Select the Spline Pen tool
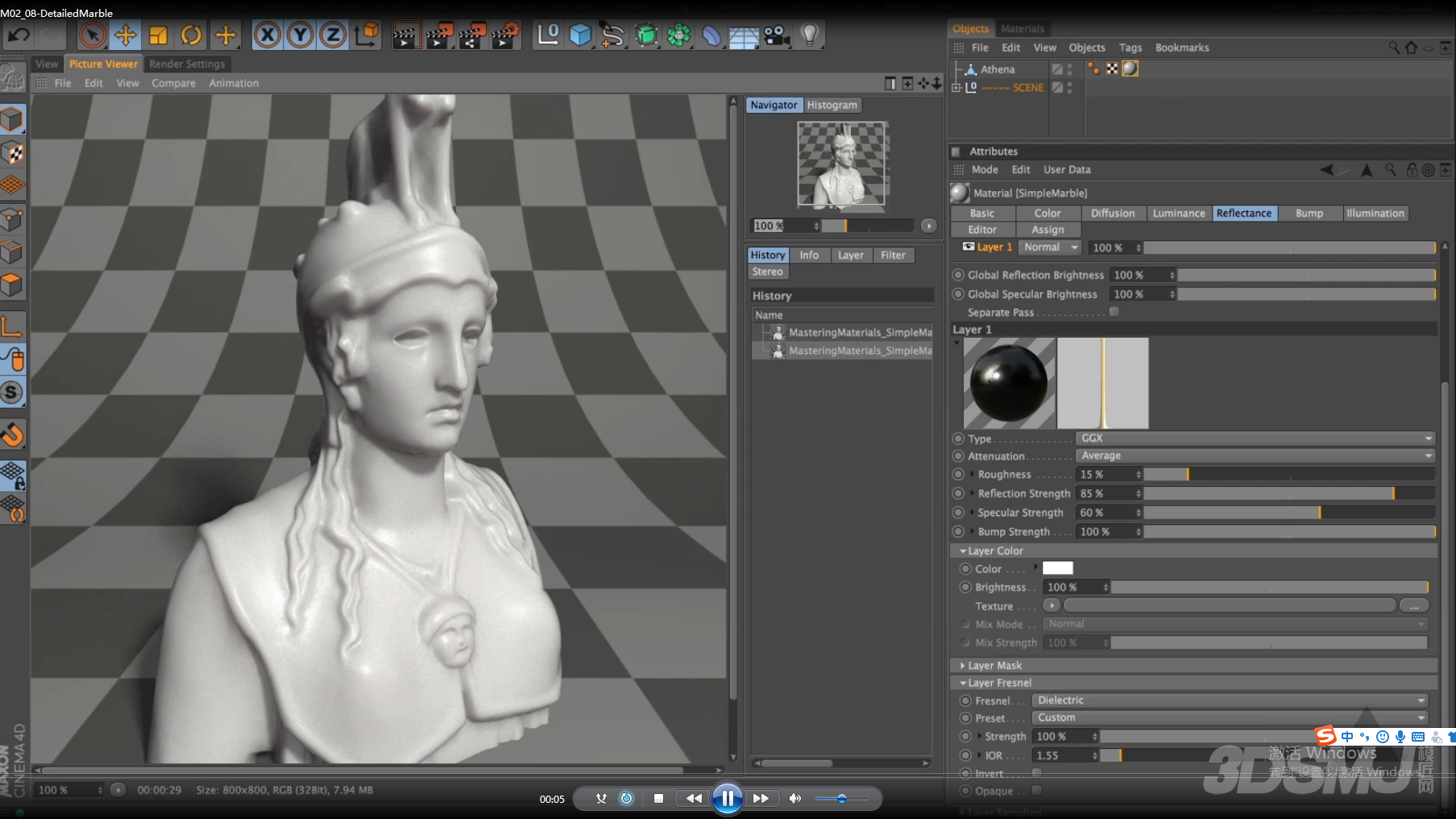This screenshot has height=819, width=1456. [x=612, y=35]
